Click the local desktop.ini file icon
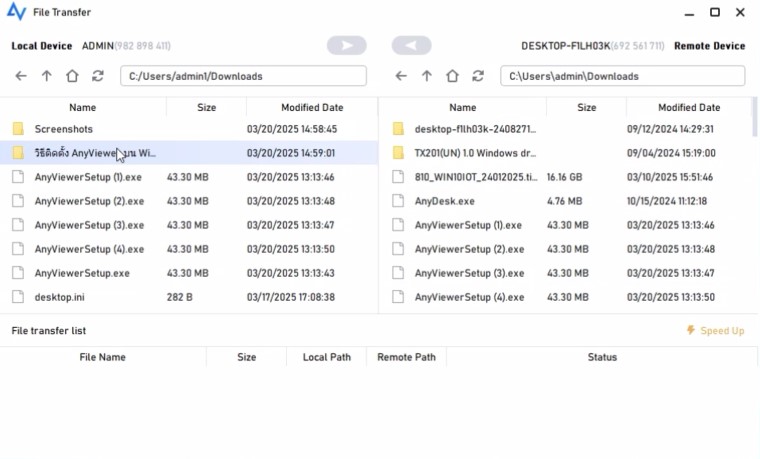This screenshot has height=459, width=760. [18, 297]
